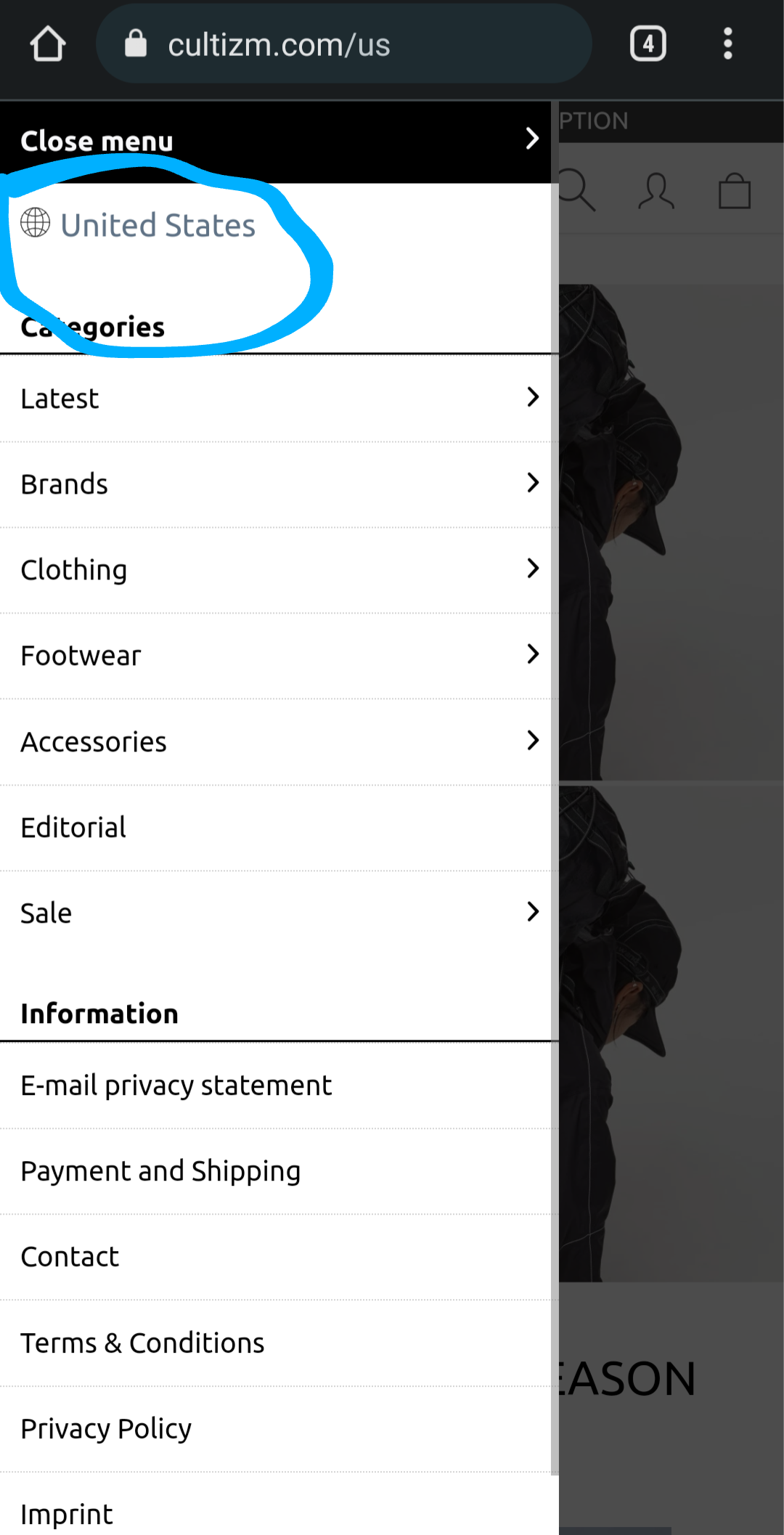784x1535 pixels.
Task: Change the United States country selector
Action: (138, 224)
